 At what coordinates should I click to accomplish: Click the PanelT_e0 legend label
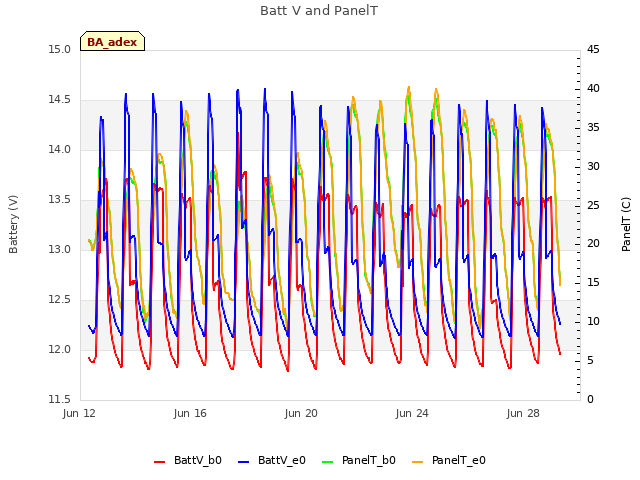[459, 460]
